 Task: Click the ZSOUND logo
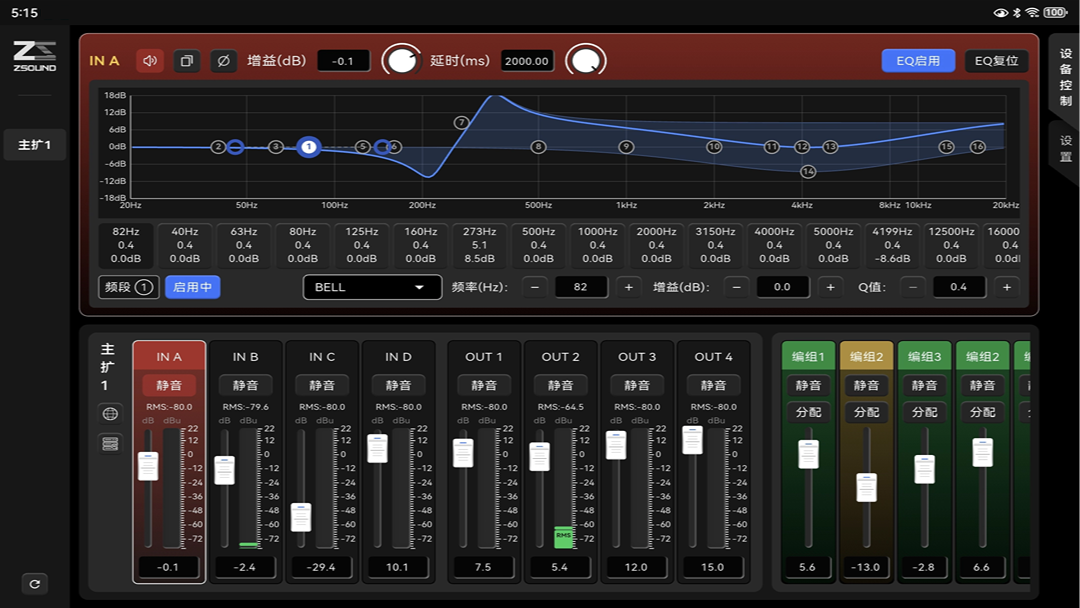click(x=35, y=56)
